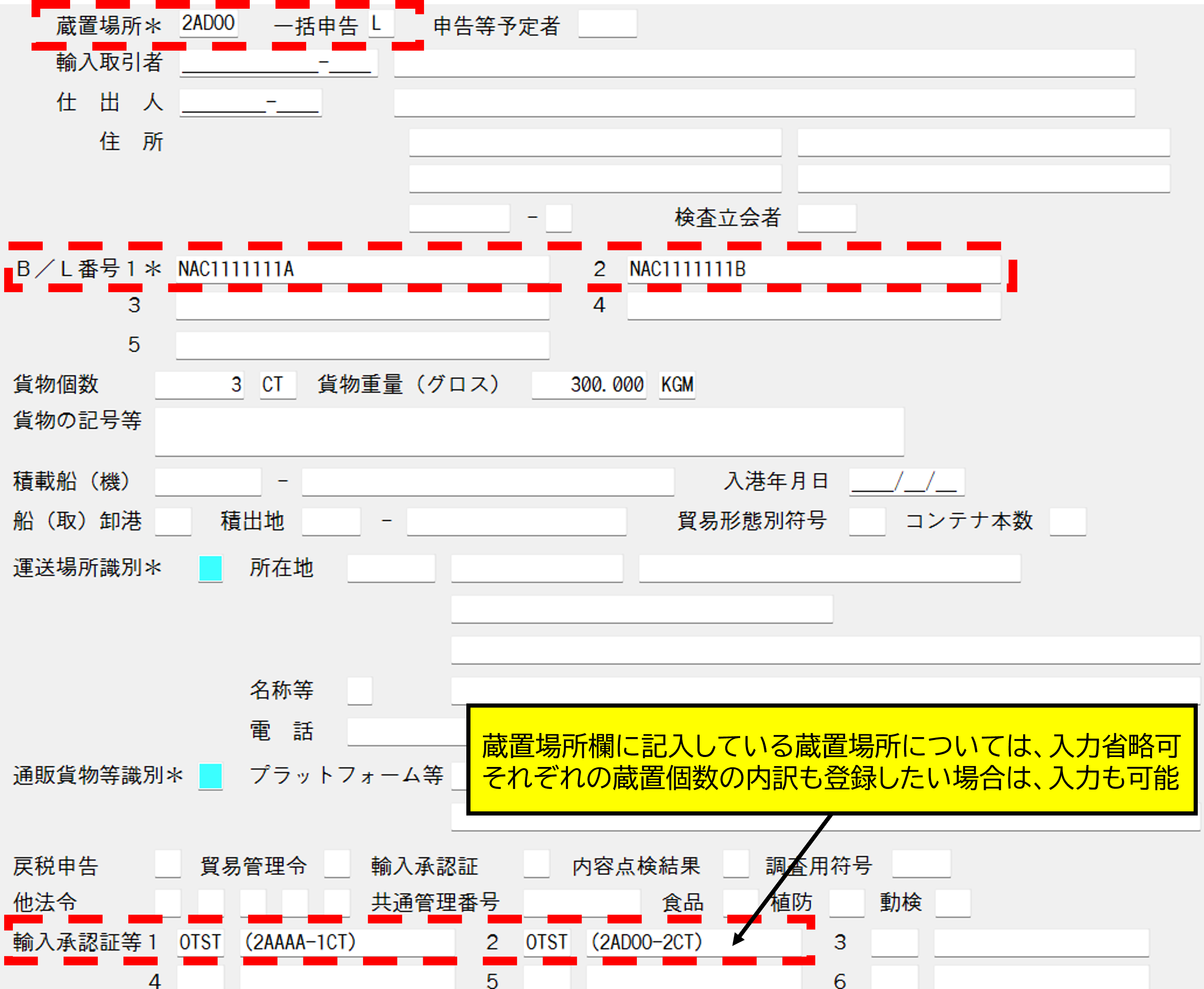Click the empty B/L番号3 field
Image resolution: width=1204 pixels, height=989 pixels.
[362, 307]
